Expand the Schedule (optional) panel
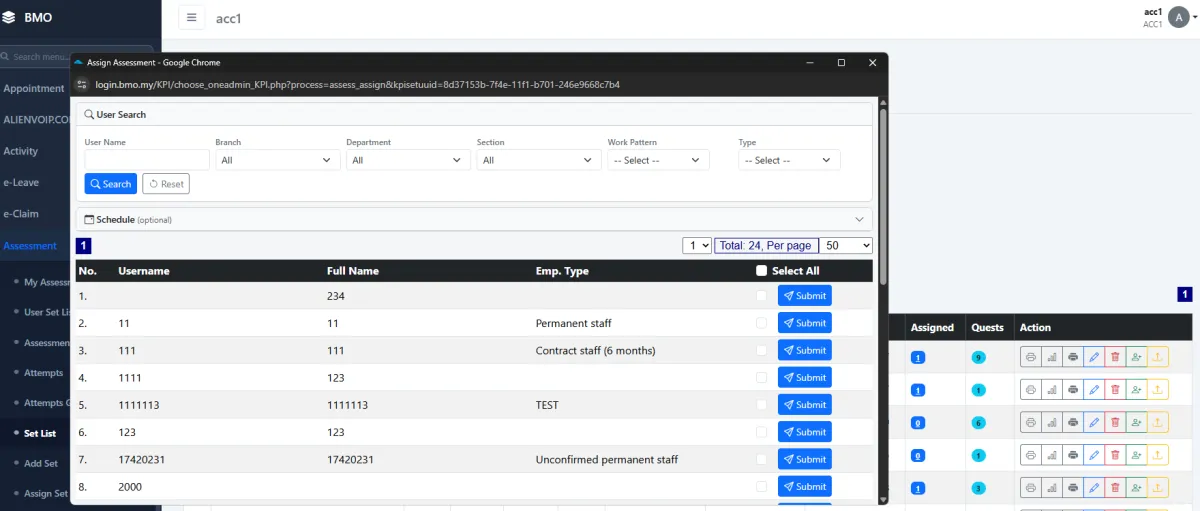 click(474, 219)
